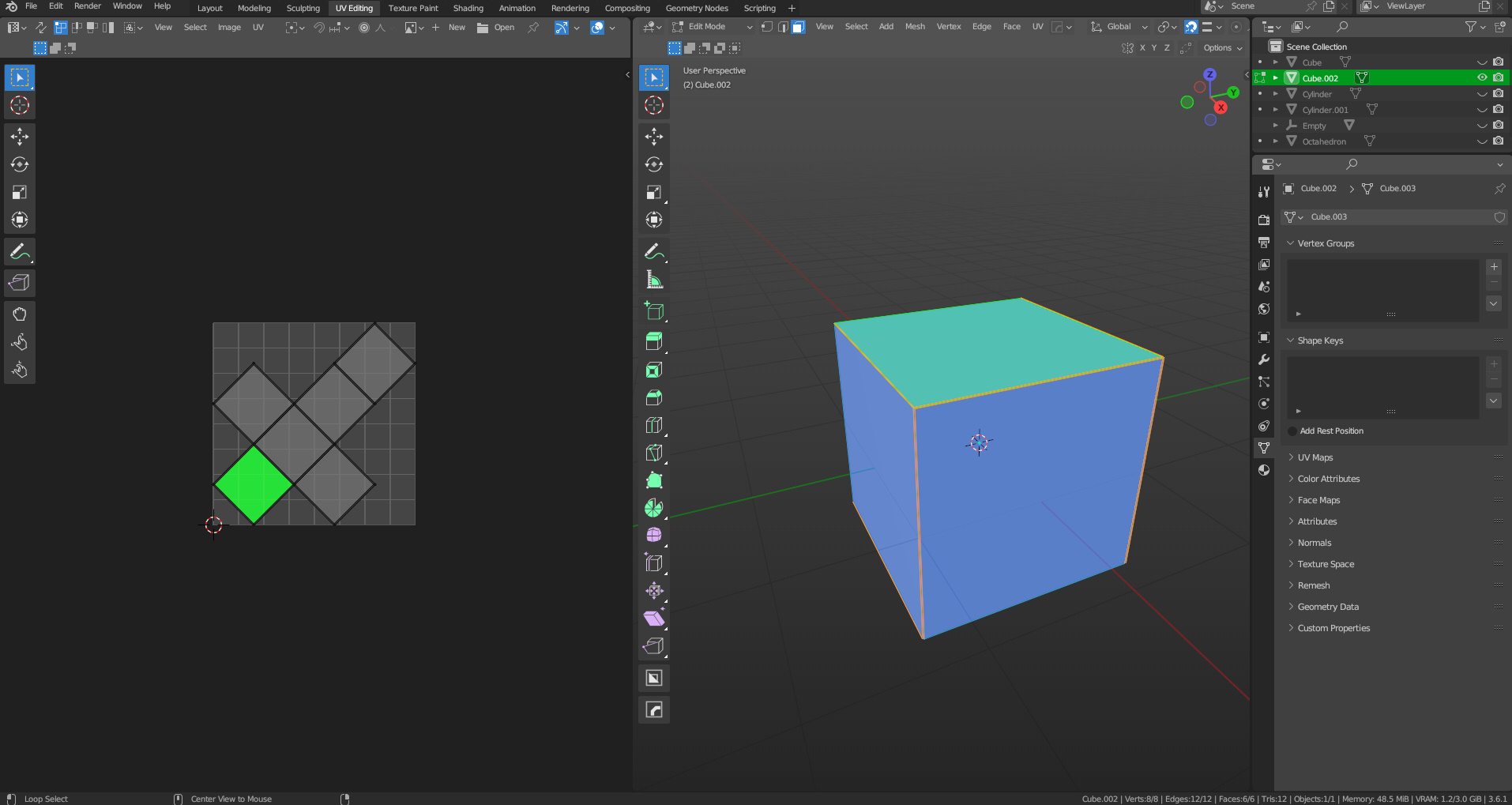Enable Add Rest Position checkbox
The image size is (1512, 805).
pyautogui.click(x=1292, y=431)
